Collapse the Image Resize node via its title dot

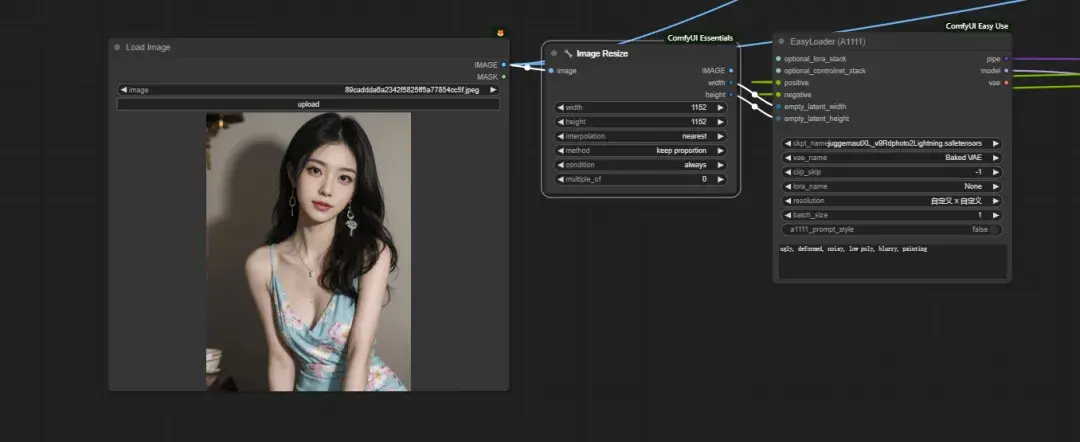(x=554, y=54)
